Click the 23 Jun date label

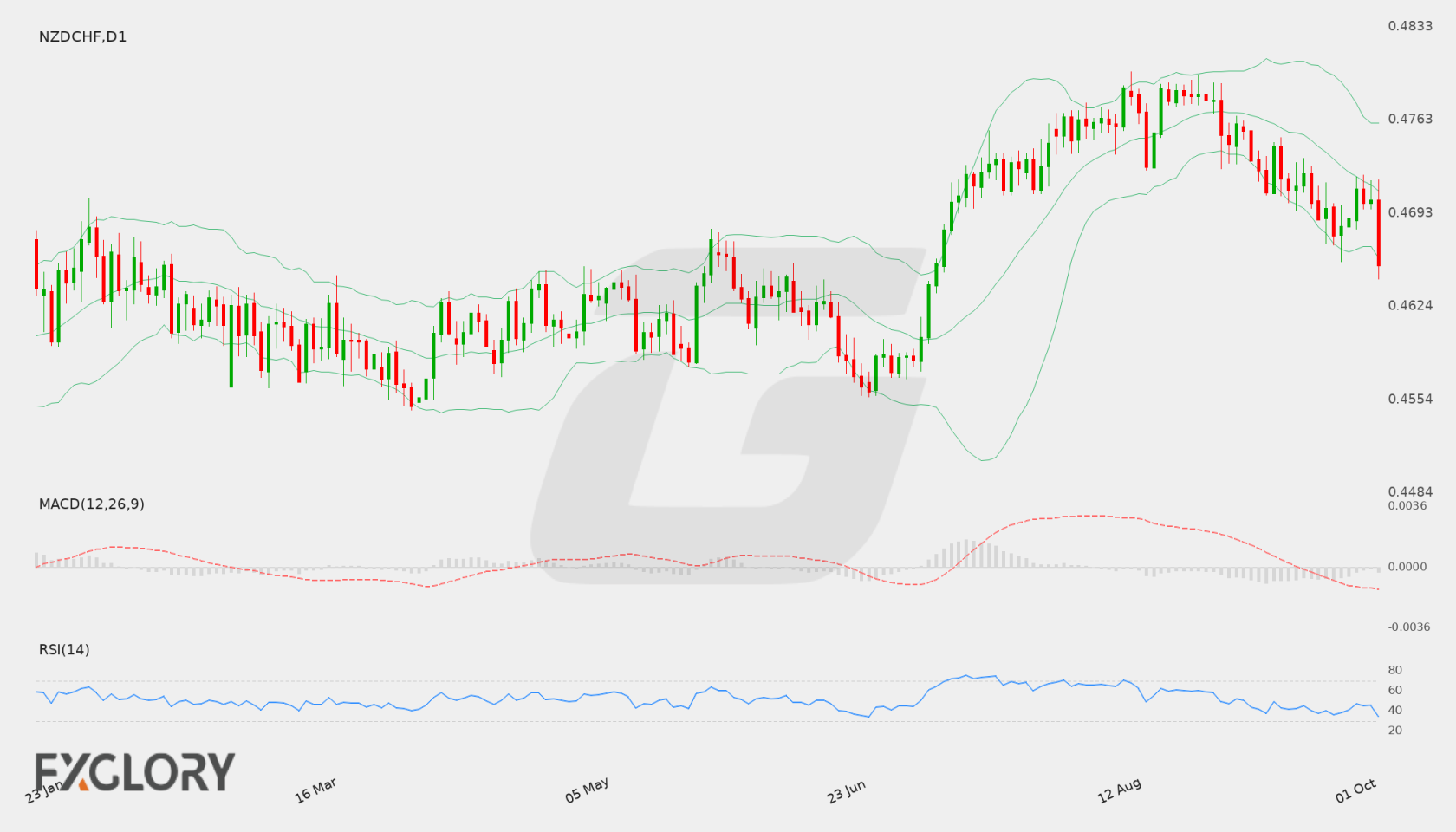847,791
